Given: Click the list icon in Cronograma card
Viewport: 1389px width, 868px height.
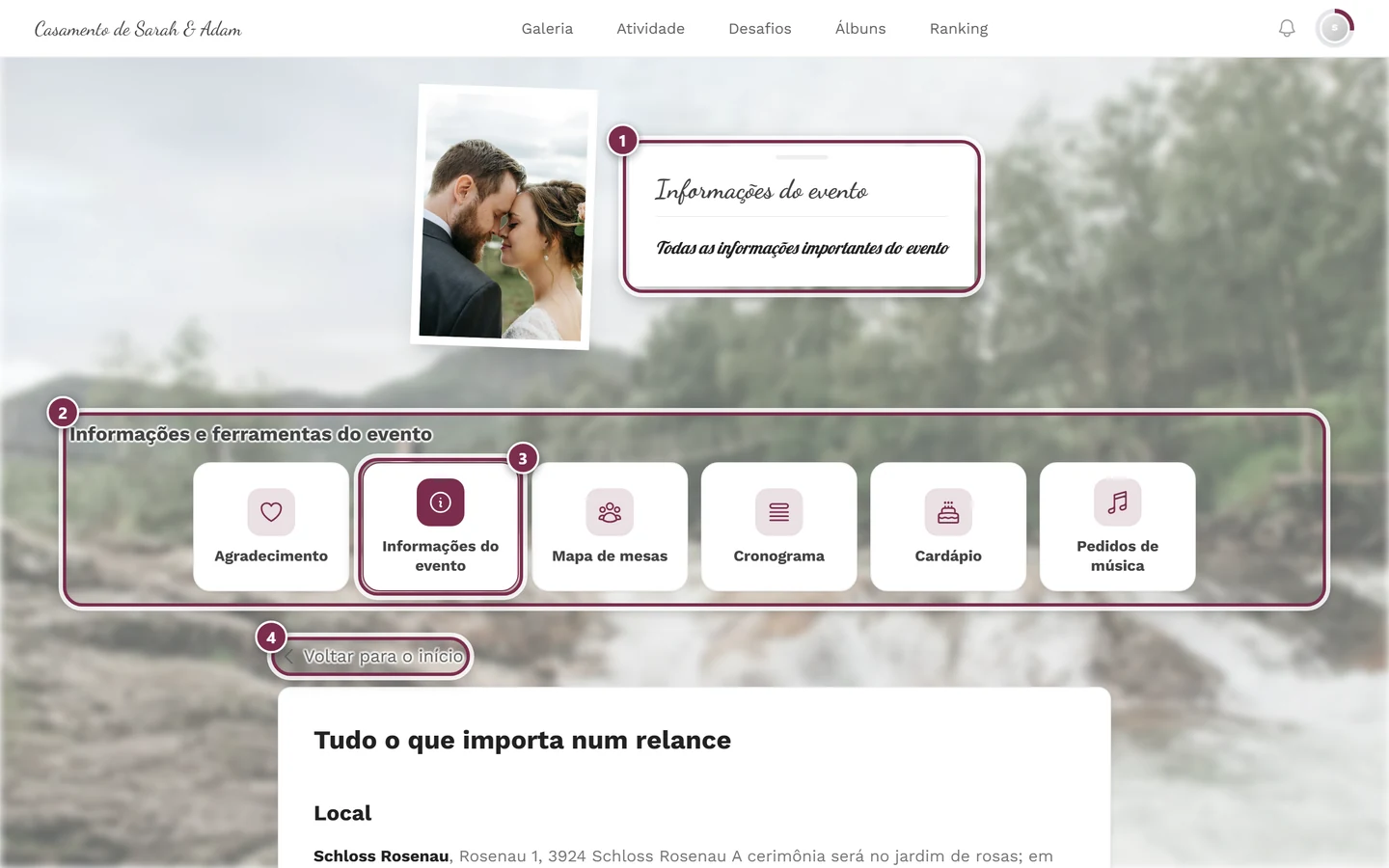Looking at the screenshot, I should (779, 512).
